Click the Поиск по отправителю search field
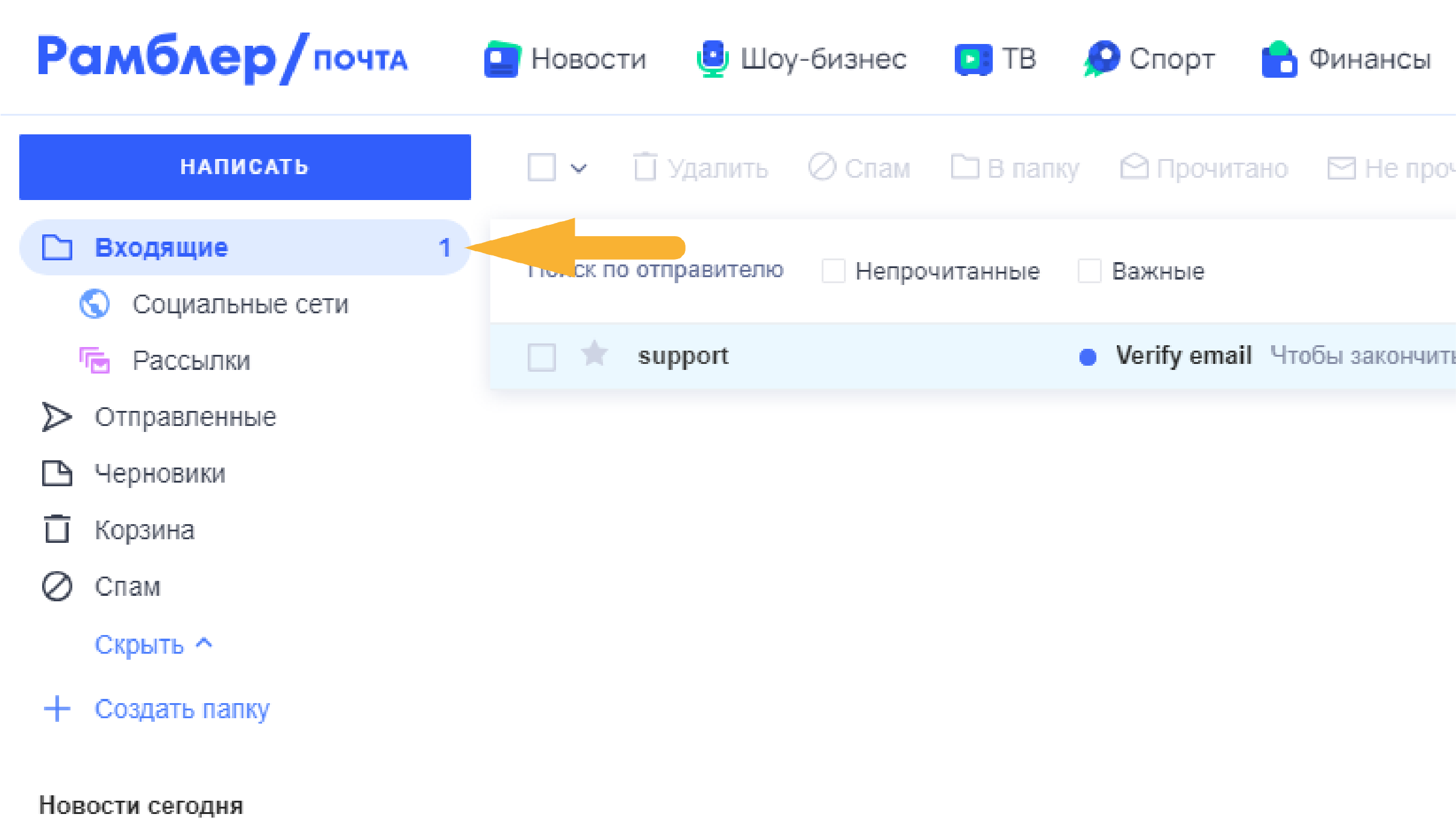1456x820 pixels. tap(656, 270)
